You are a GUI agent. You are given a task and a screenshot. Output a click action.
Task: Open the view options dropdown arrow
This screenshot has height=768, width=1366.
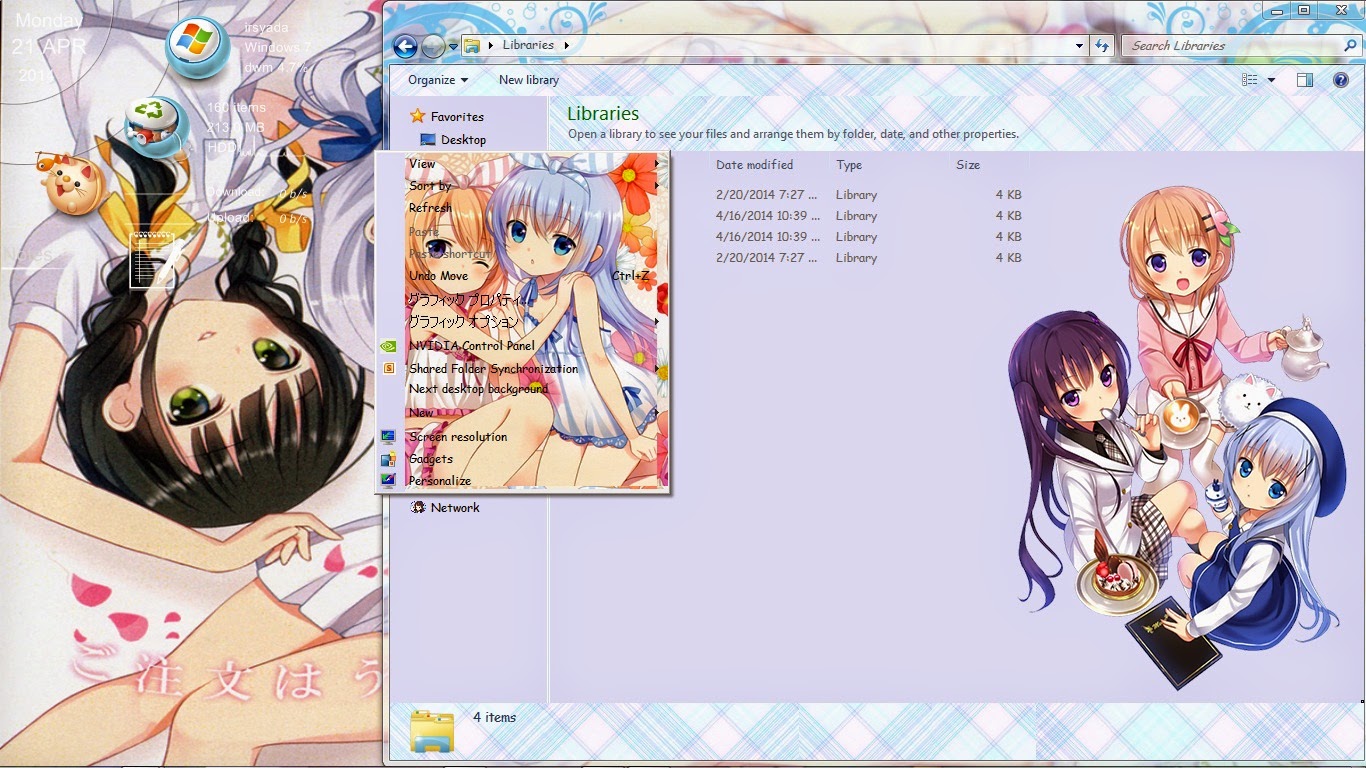click(1272, 80)
